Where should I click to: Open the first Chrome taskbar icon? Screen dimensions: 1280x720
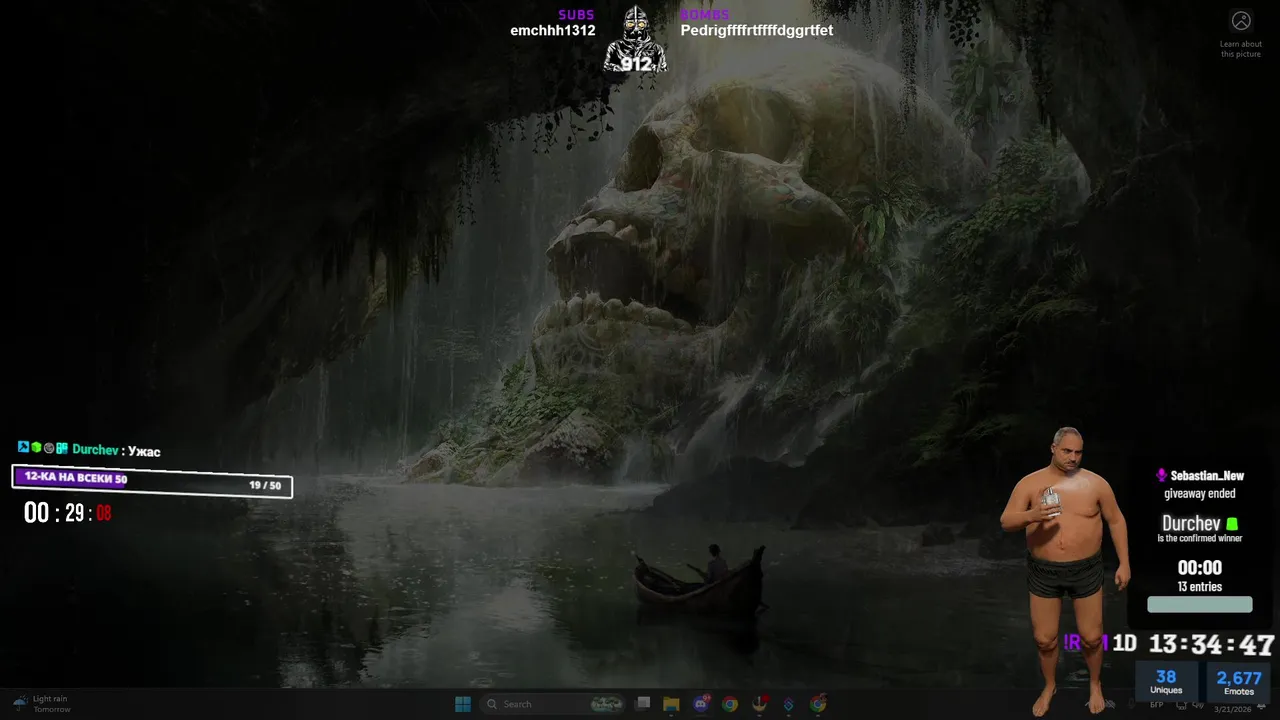coord(730,704)
